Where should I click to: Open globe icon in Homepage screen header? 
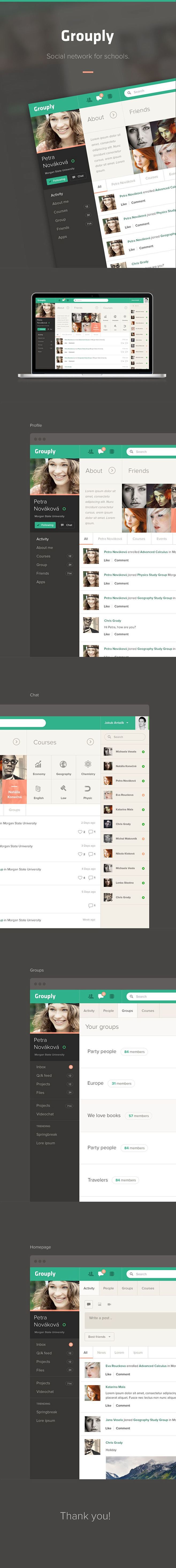coord(112,1274)
